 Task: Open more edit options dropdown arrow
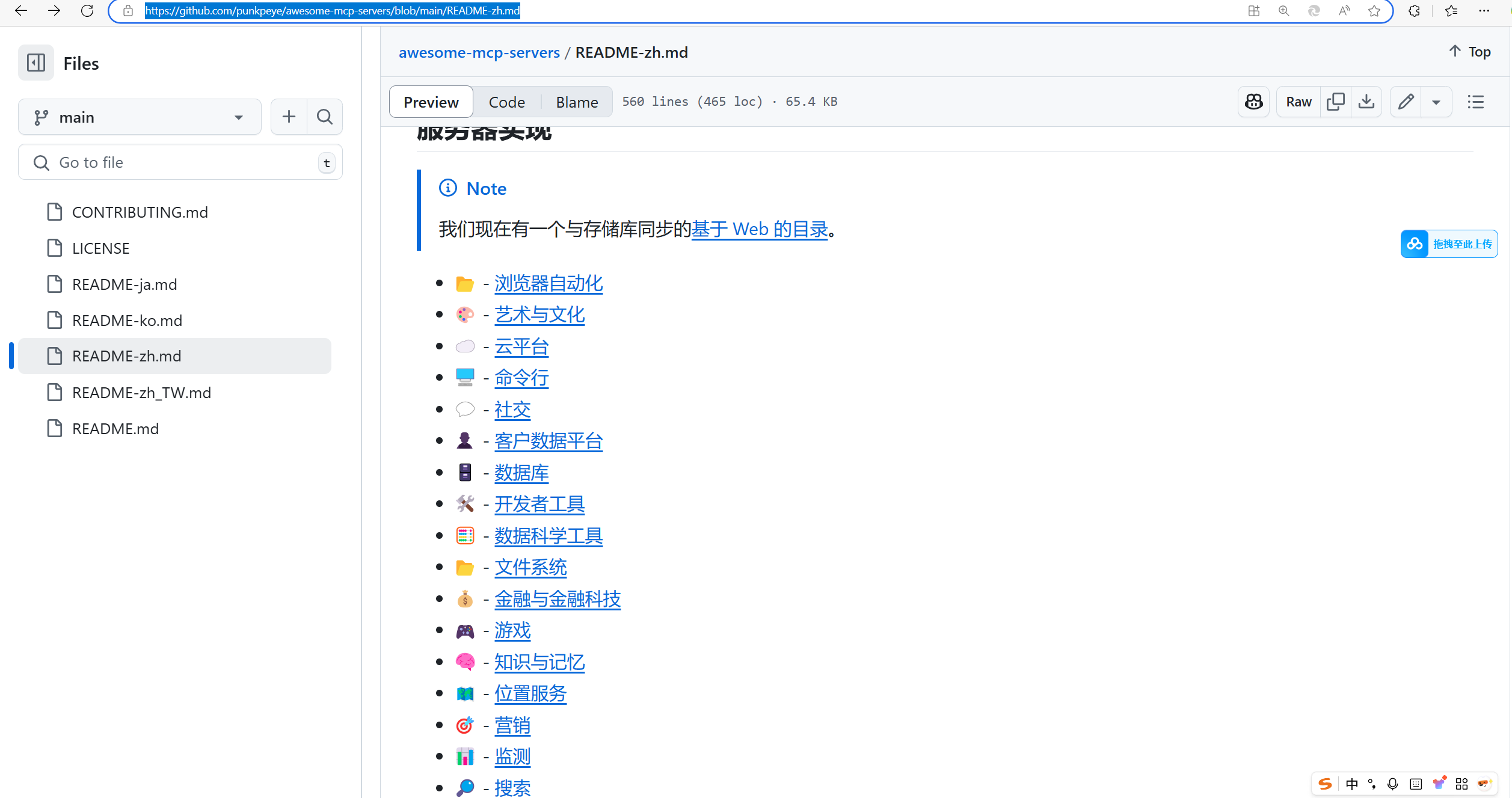point(1436,102)
